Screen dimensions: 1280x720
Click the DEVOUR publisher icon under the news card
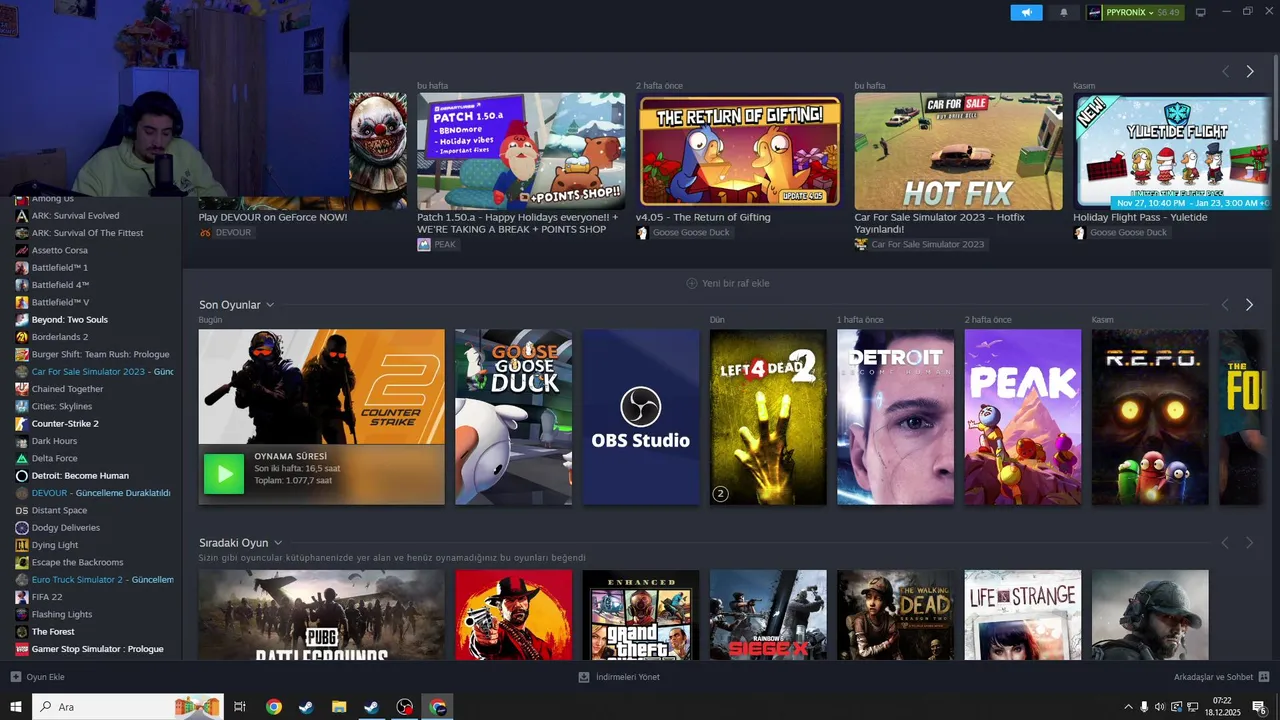tap(205, 233)
